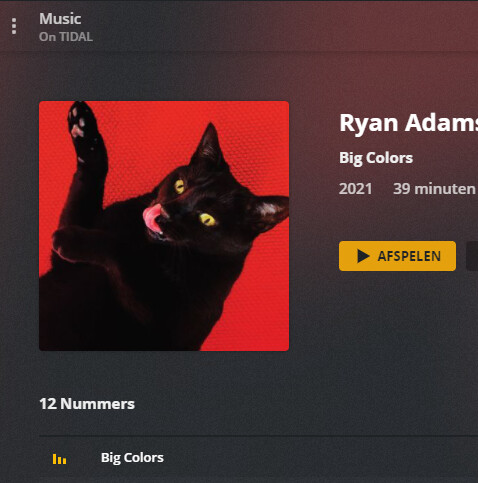
Task: Click the 2021 release year
Action: (355, 189)
